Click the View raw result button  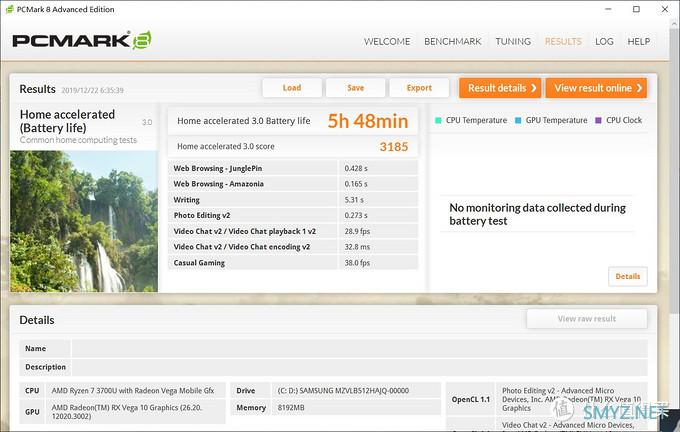click(587, 319)
